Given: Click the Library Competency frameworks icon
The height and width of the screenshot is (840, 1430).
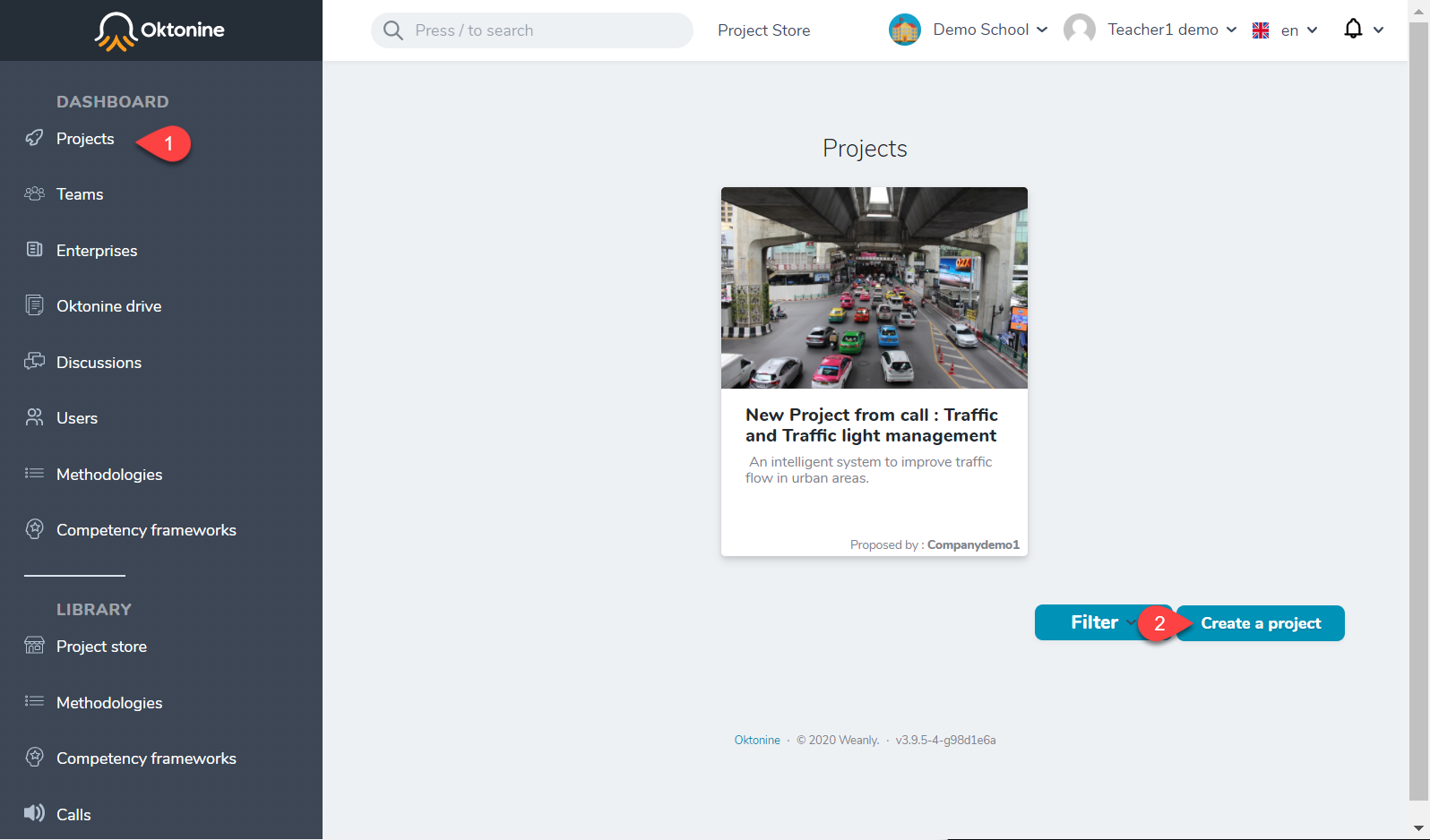Looking at the screenshot, I should 34,758.
